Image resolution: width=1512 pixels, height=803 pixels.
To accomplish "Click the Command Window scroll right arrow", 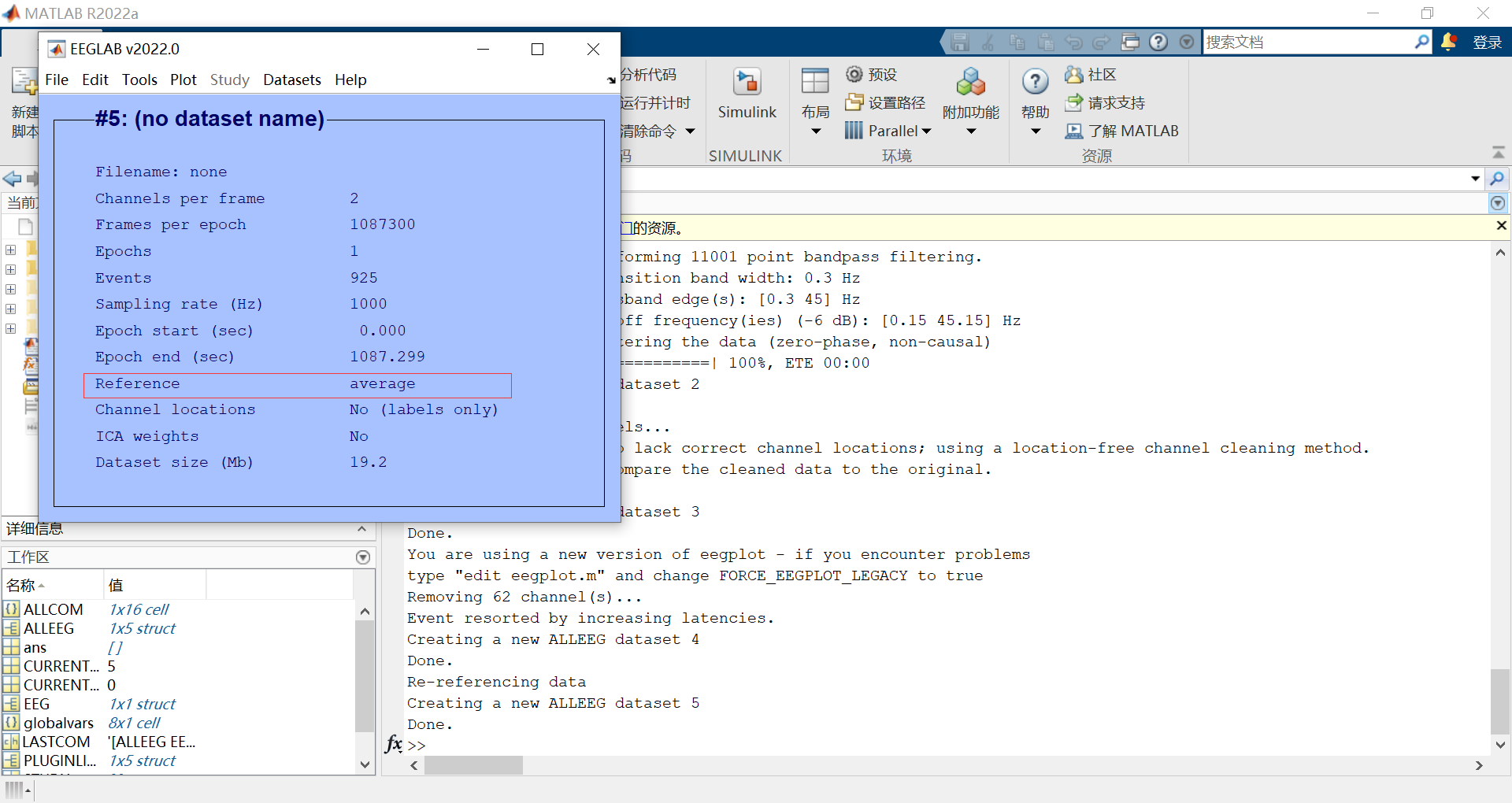I will (1479, 765).
